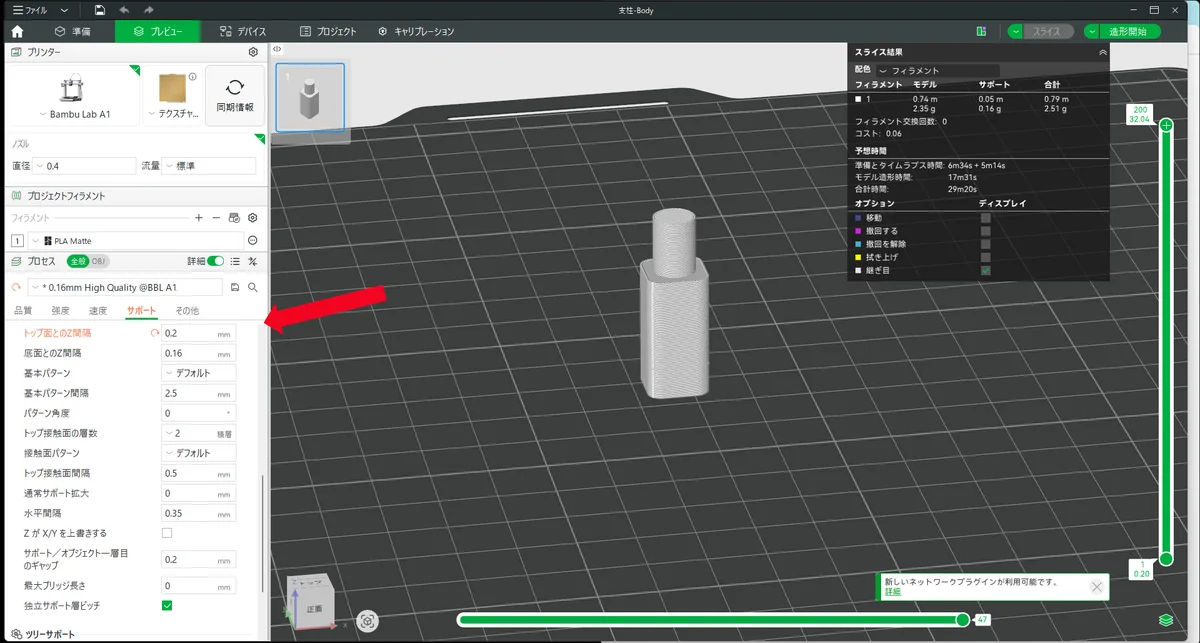Select the 速度 speed tab
This screenshot has height=643, width=1200.
click(98, 311)
